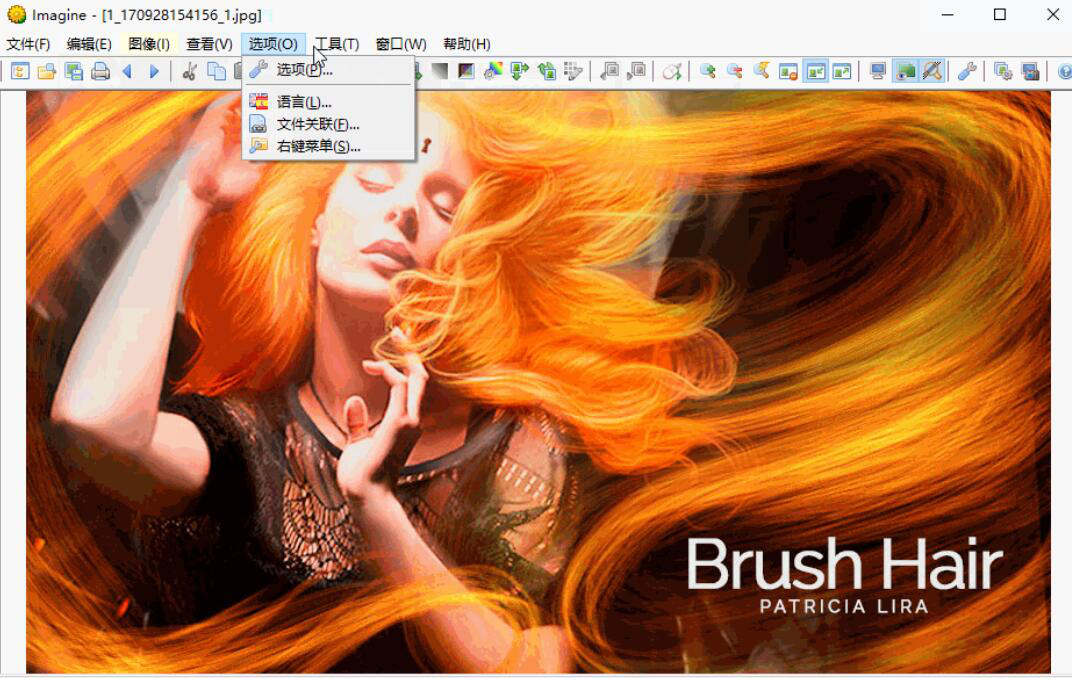
Task: Open the 图像(I) menu
Action: click(148, 44)
